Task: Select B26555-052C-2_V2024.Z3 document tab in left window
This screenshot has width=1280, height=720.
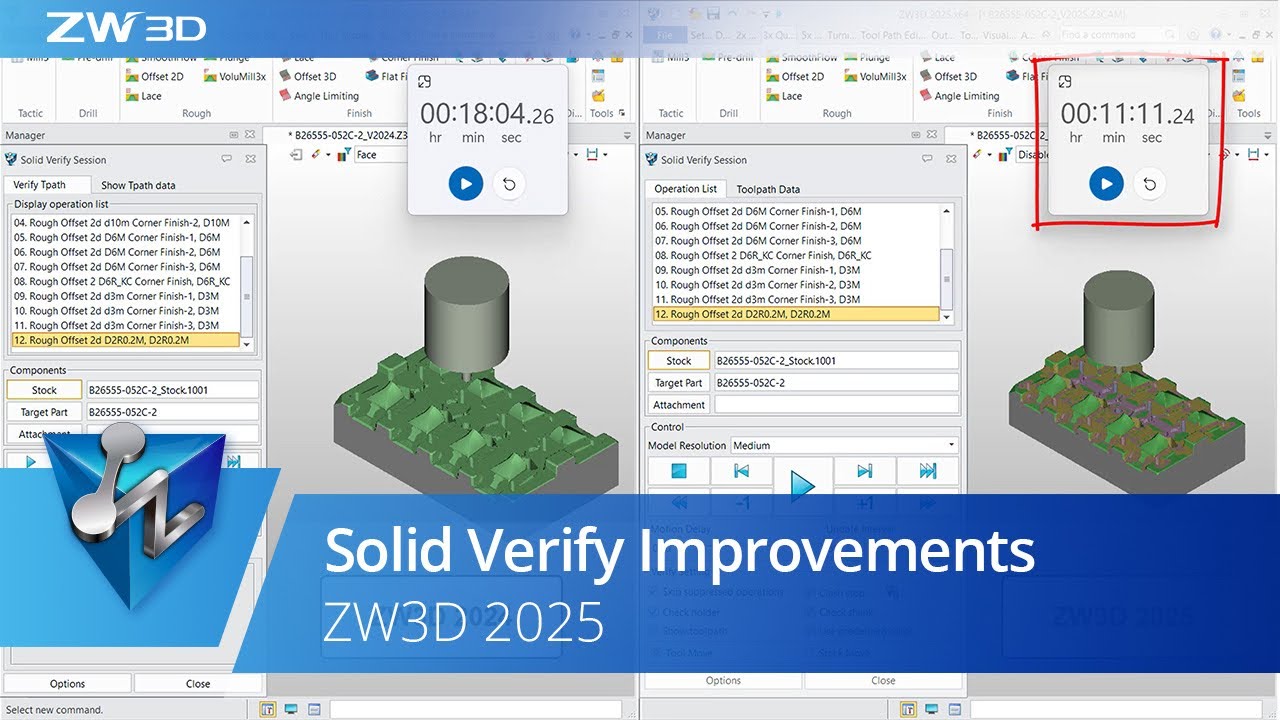Action: (346, 135)
